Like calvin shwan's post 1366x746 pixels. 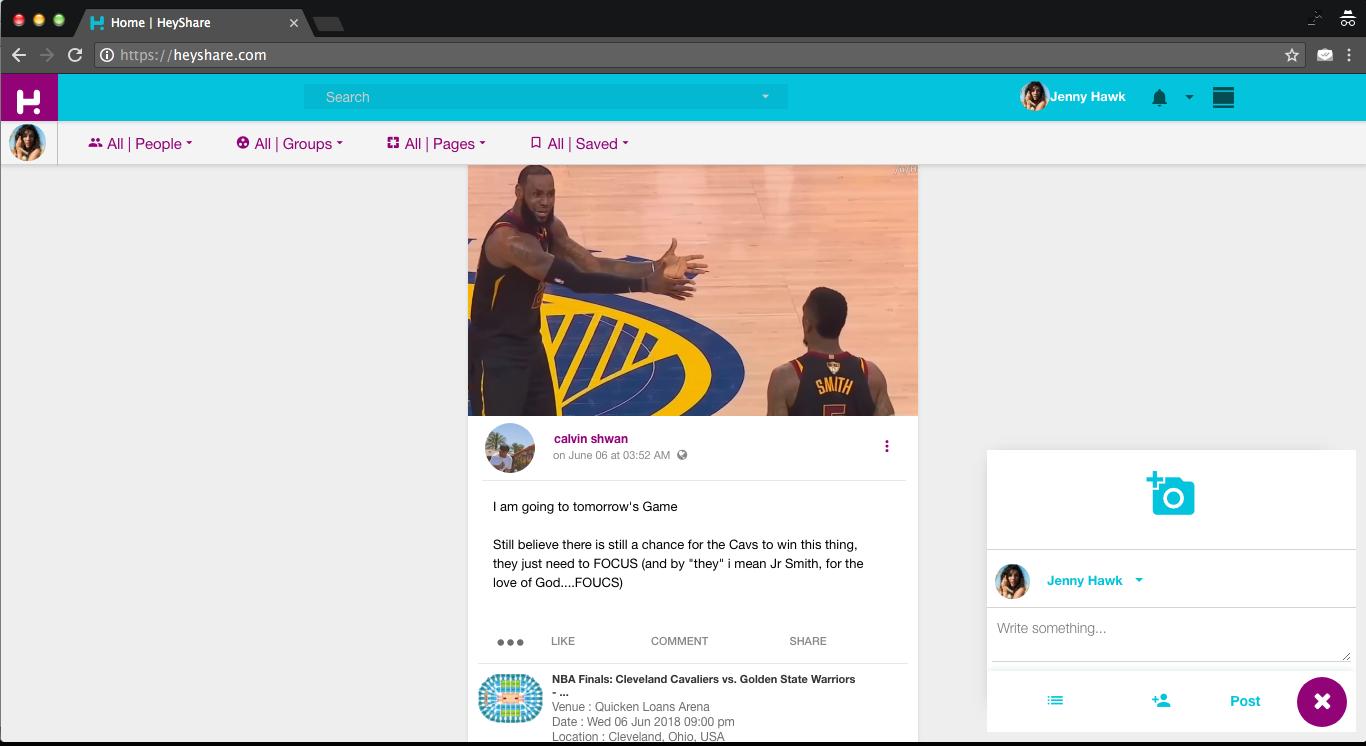562,641
